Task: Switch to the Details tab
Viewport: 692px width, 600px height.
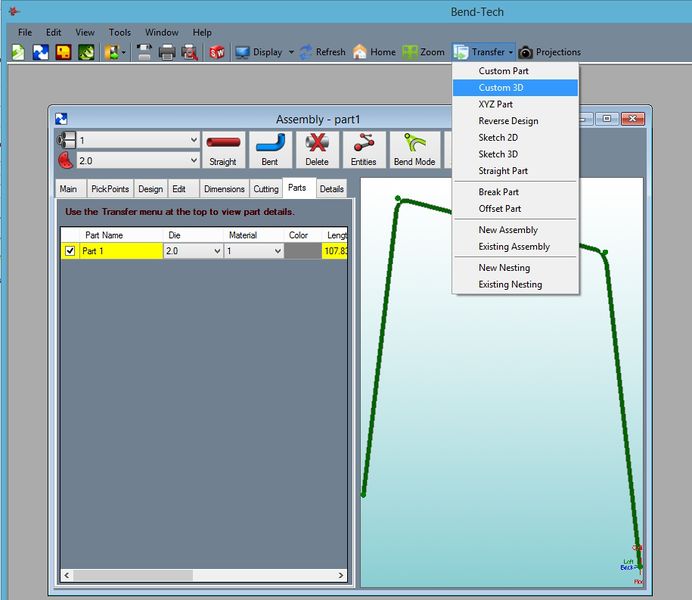Action: point(331,189)
